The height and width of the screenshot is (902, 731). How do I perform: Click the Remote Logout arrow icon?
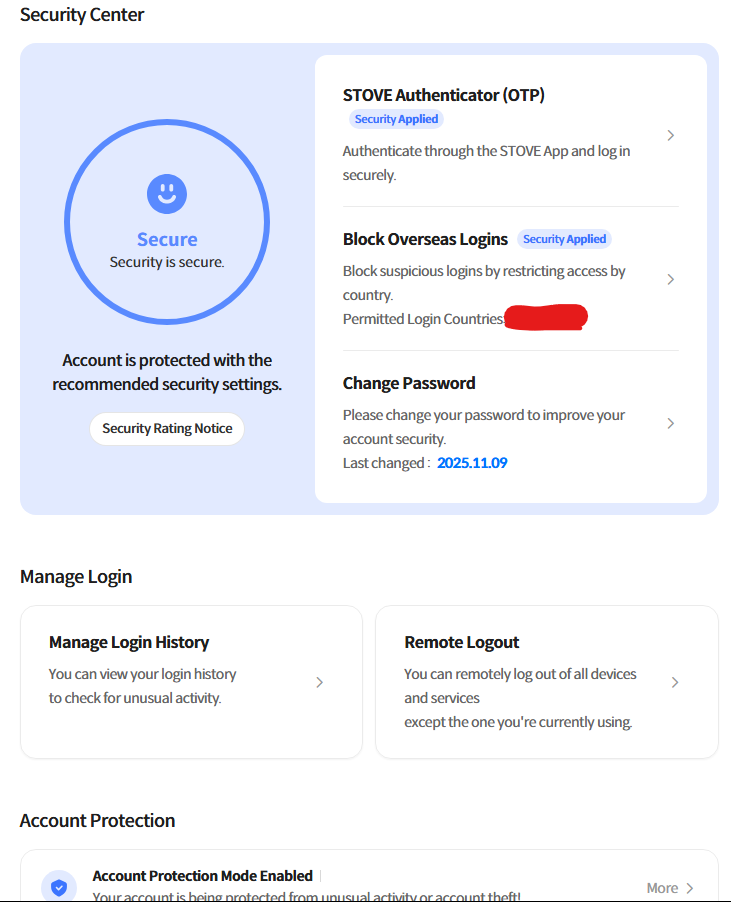[x=675, y=682]
